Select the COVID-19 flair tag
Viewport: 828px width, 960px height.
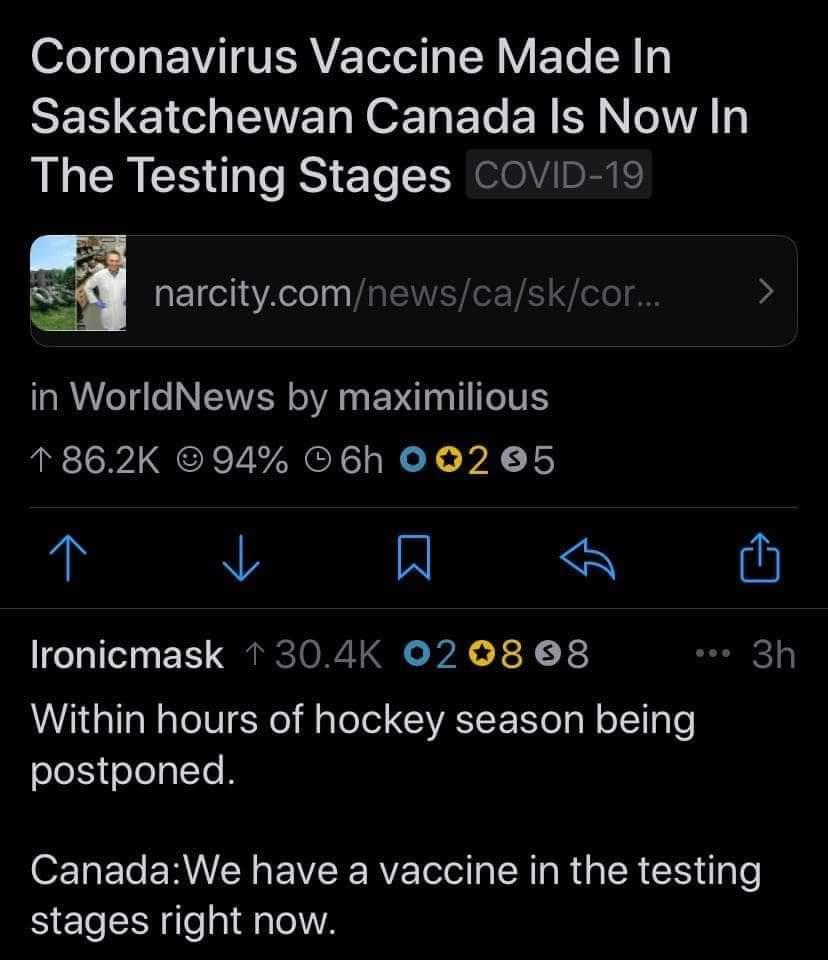(559, 176)
